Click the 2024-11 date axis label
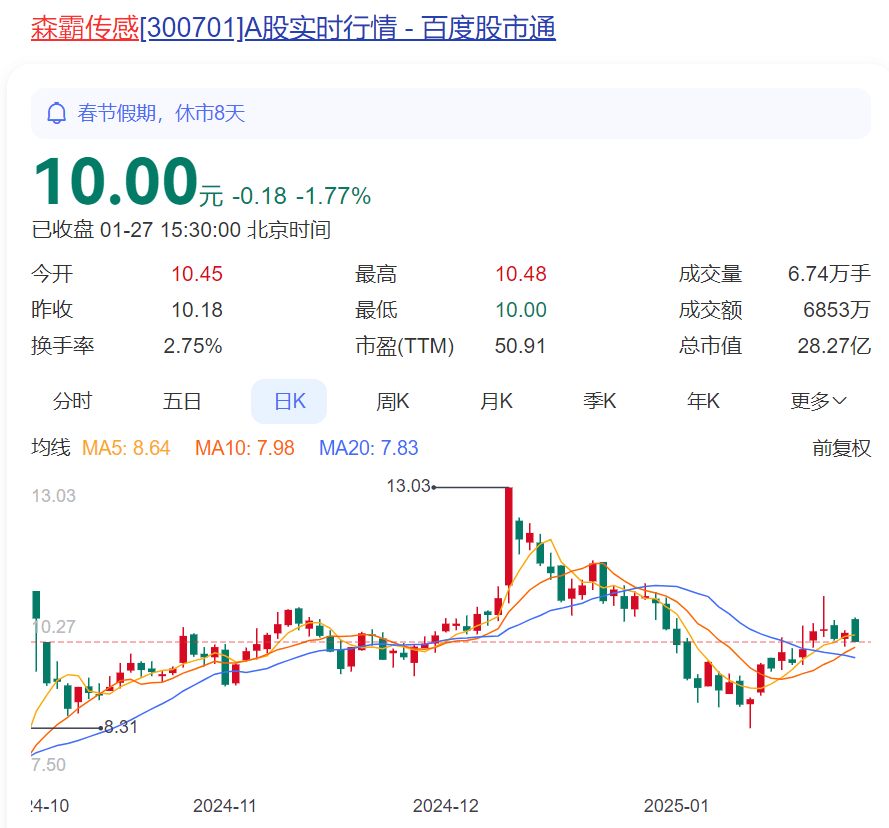Image resolution: width=889 pixels, height=828 pixels. 225,806
